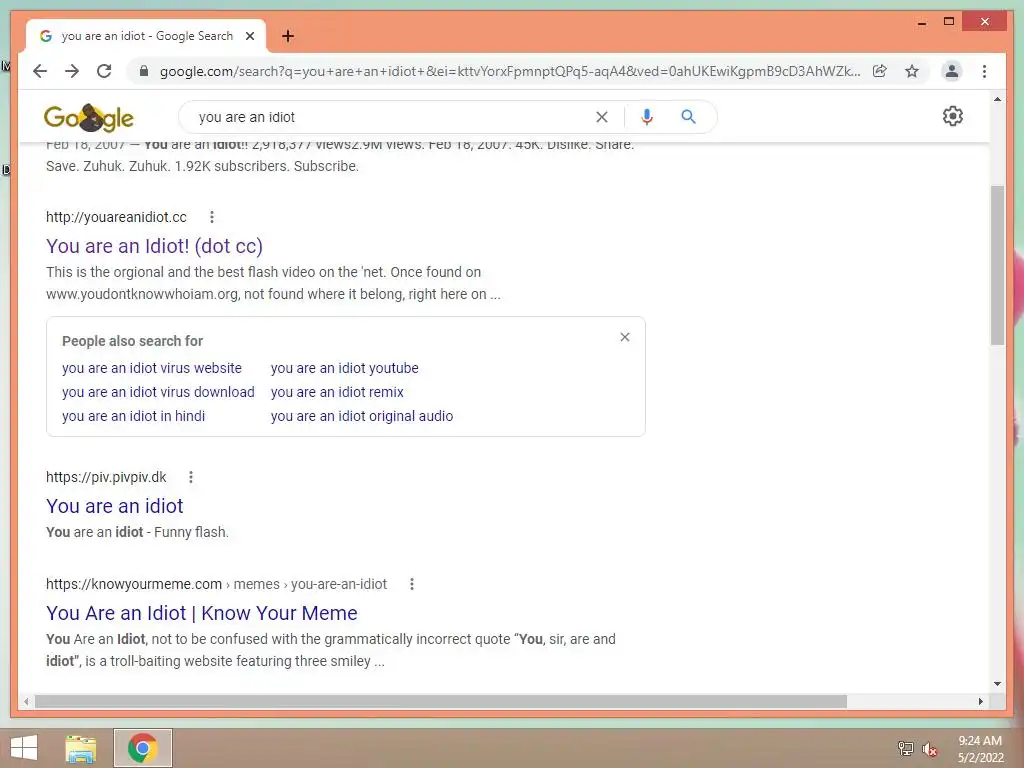The image size is (1024, 768).
Task: Search 'you are an idiot original audio'
Action: click(362, 416)
